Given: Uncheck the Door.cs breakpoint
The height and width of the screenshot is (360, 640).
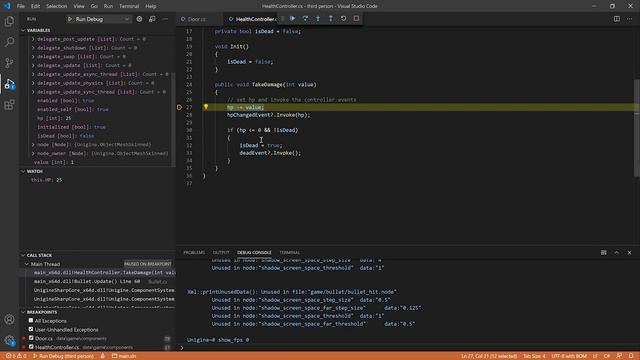Looking at the screenshot, I should click(x=31, y=338).
